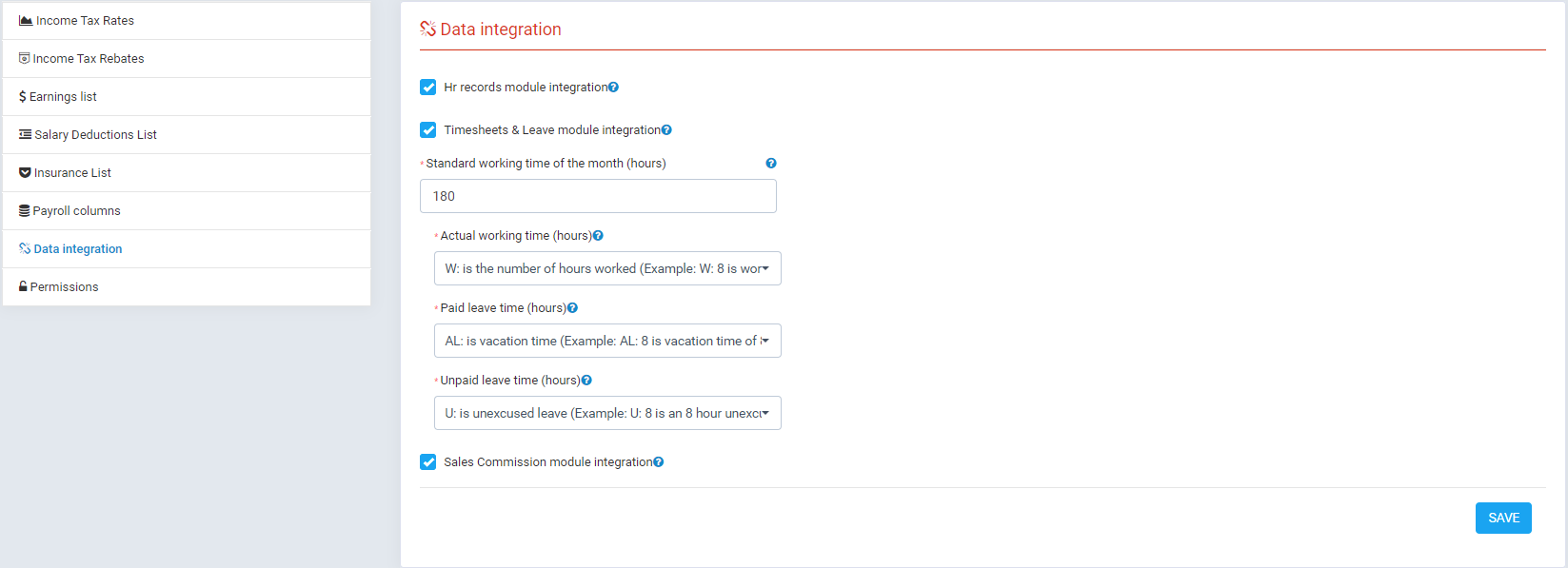Open the Actual working time dropdown

click(606, 269)
